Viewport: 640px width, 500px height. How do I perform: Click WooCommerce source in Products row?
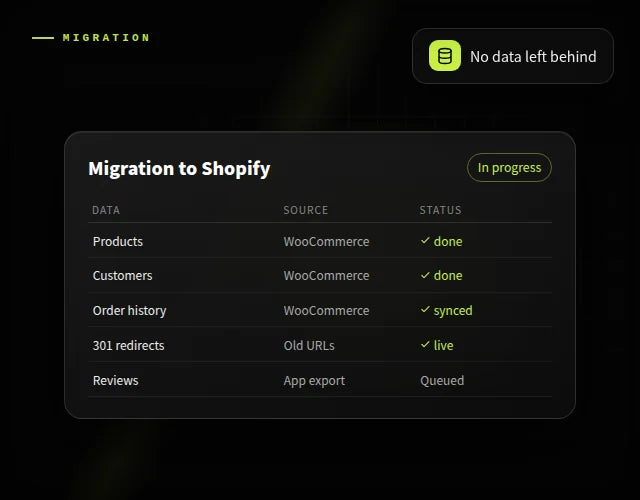click(326, 242)
